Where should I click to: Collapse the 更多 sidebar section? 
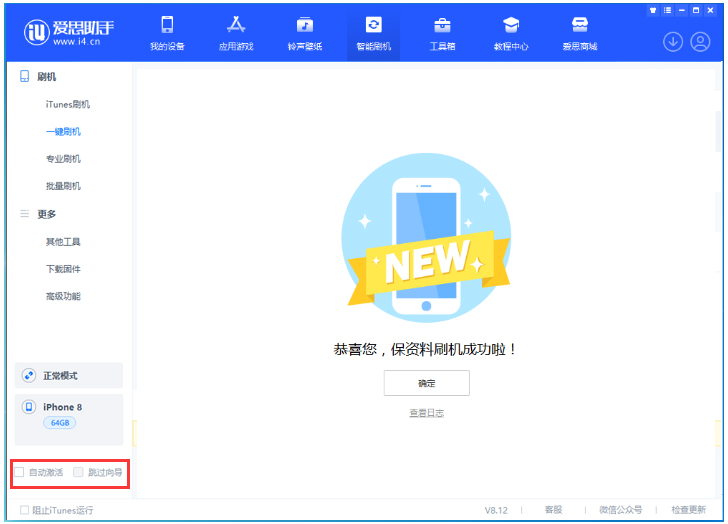click(46, 214)
